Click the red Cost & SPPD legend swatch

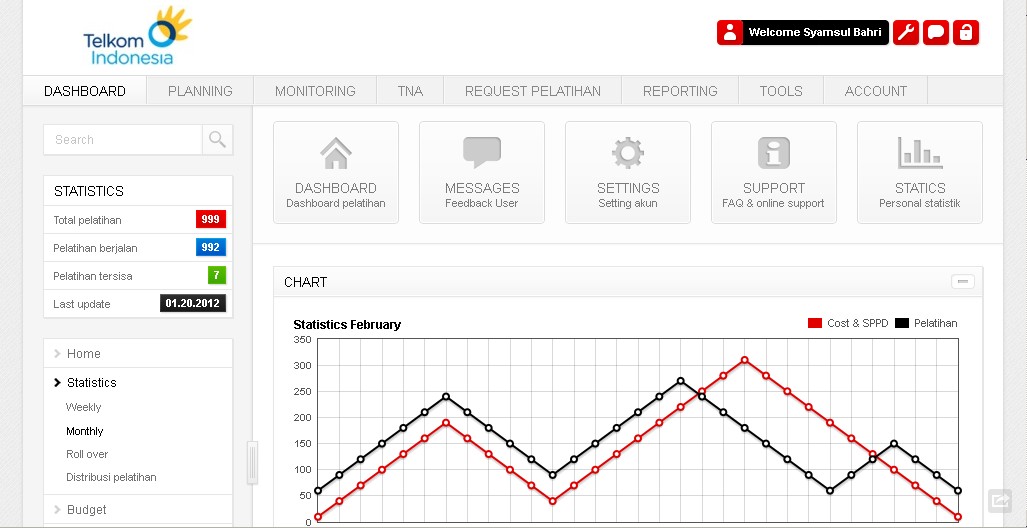point(814,323)
